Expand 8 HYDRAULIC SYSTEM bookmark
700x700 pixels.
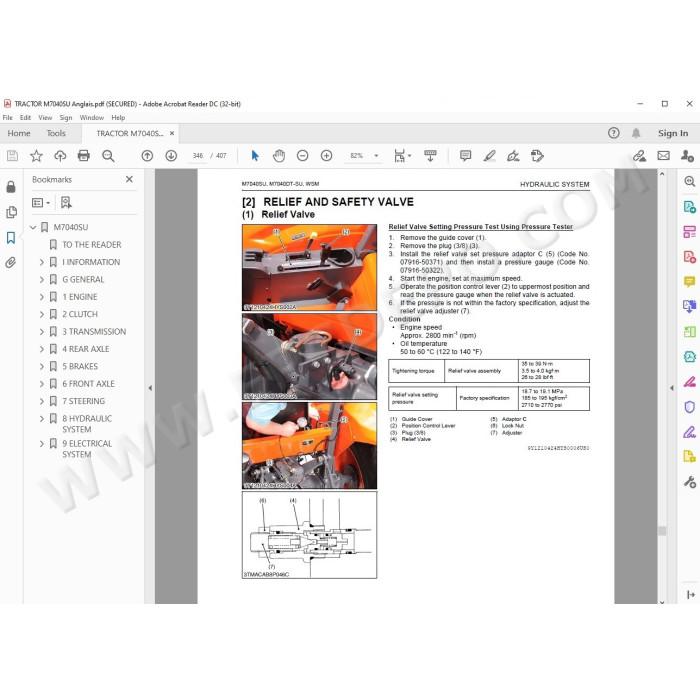[x=42, y=419]
